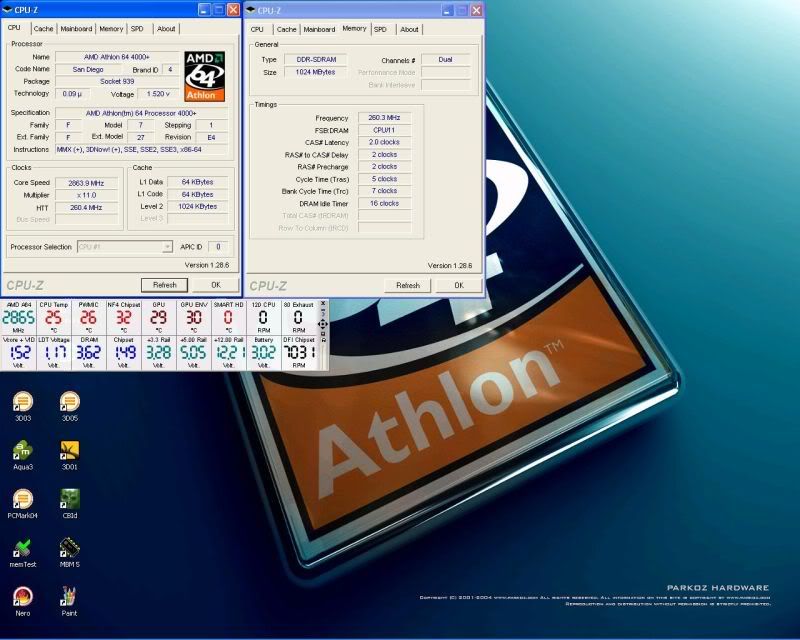
Task: Click the Code Name value 'San Diego'
Action: coord(88,69)
